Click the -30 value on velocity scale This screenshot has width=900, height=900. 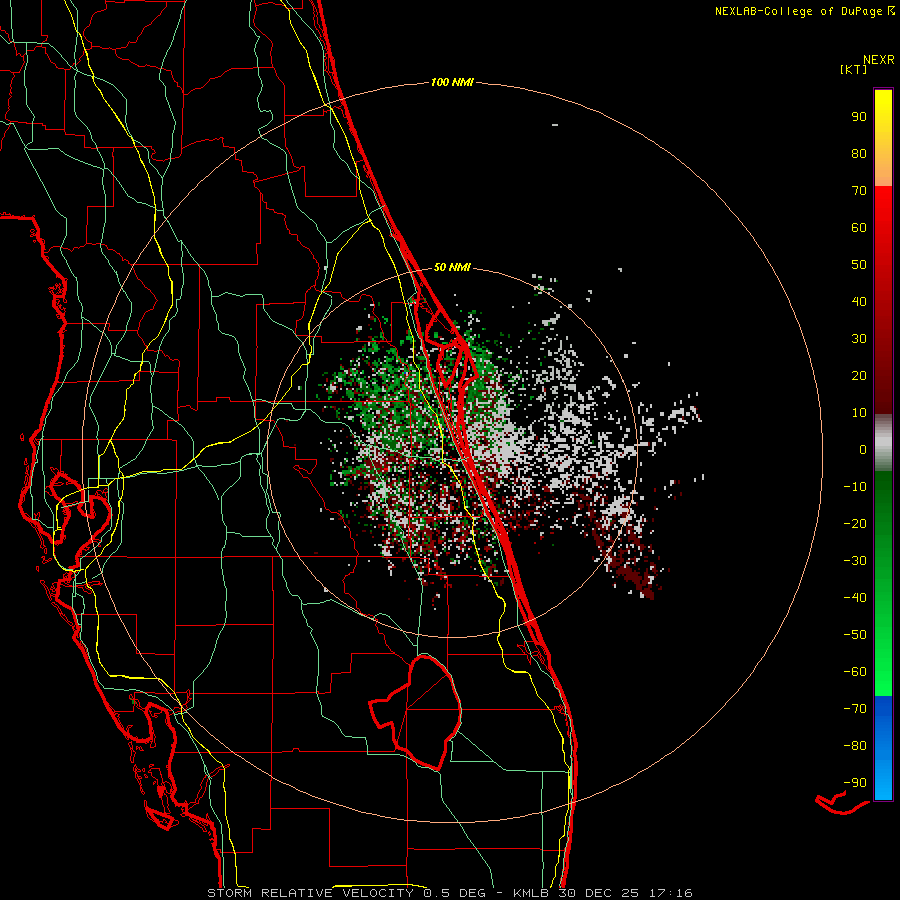tap(855, 561)
